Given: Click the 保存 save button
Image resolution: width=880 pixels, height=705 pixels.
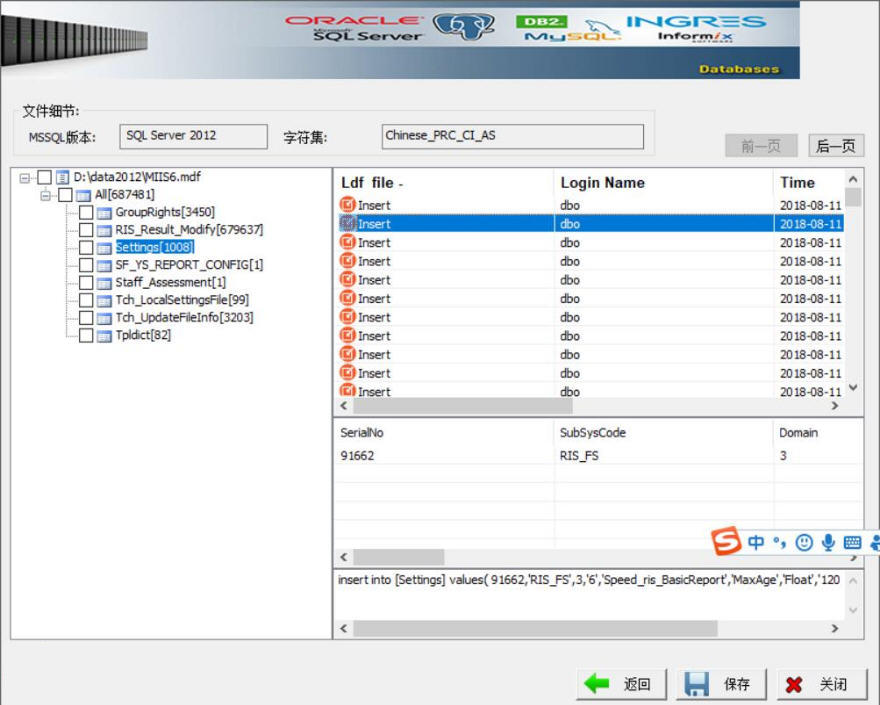Looking at the screenshot, I should coord(720,684).
